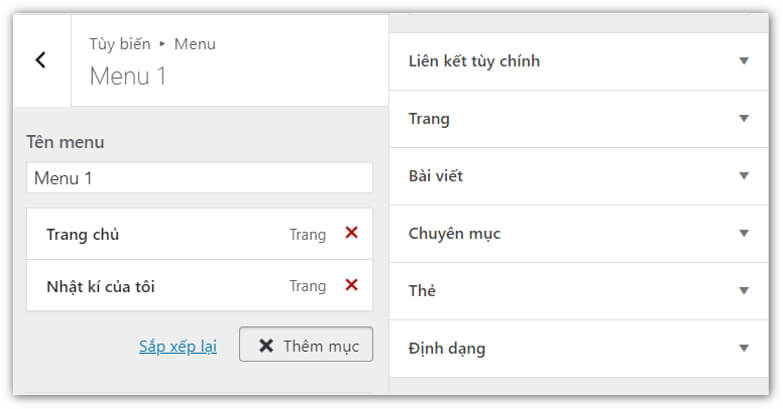Remove the Trang chủ menu item
The image size is (783, 409).
coord(351,233)
